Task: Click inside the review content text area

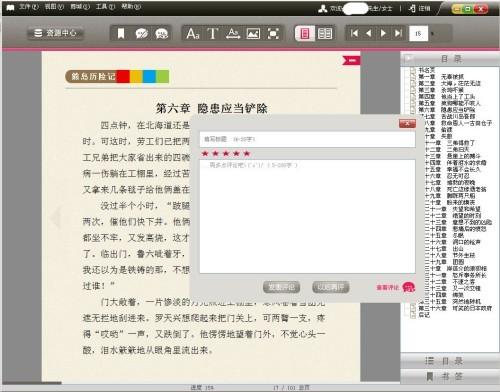Action: [x=307, y=217]
